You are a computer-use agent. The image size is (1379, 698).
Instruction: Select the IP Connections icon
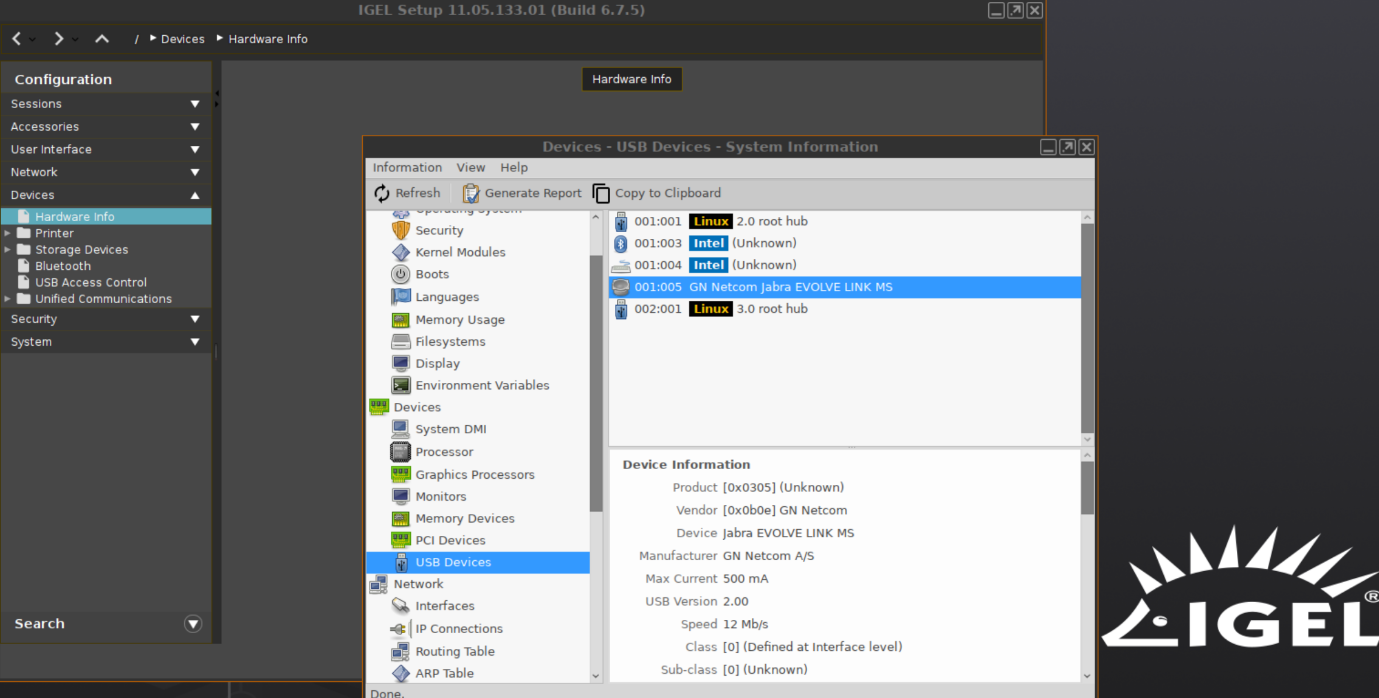[401, 629]
